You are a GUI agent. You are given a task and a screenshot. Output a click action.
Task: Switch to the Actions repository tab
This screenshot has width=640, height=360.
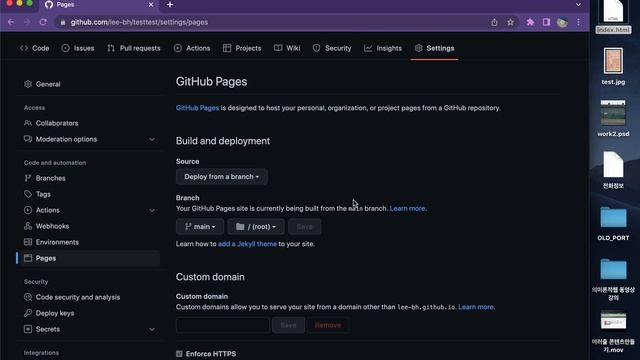click(192, 48)
